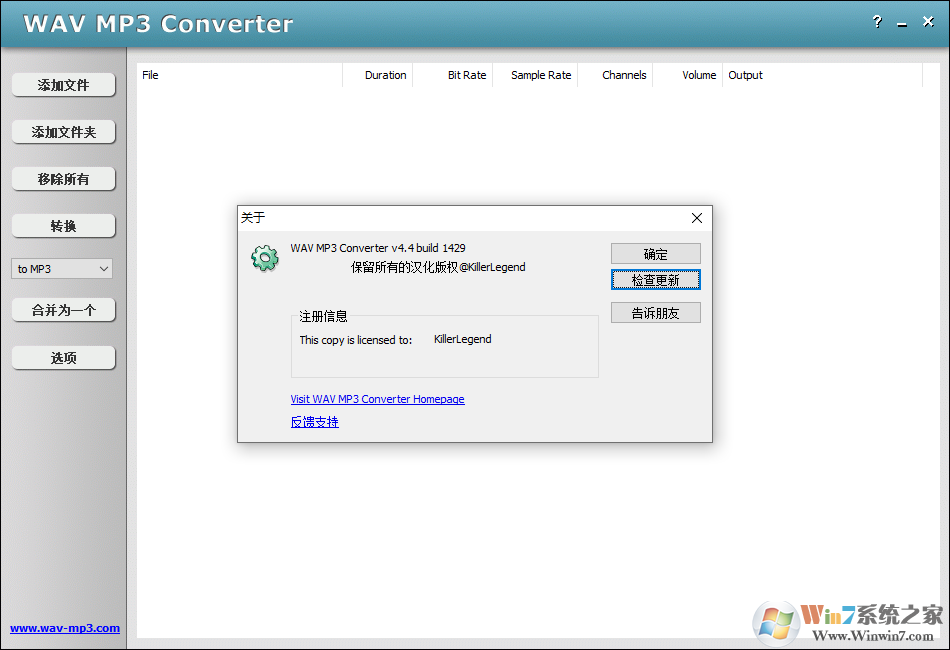Open the 反馈支持 (Feedback support) link
Image resolution: width=950 pixels, height=650 pixels.
tap(314, 422)
